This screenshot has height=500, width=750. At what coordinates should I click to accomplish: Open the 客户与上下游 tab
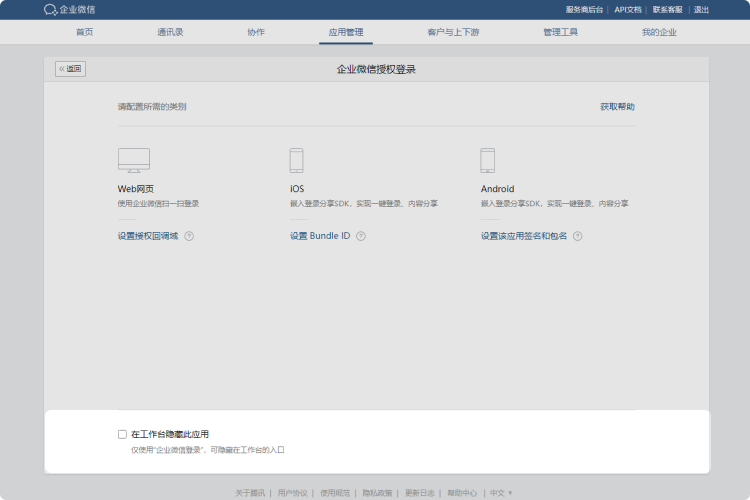point(453,32)
